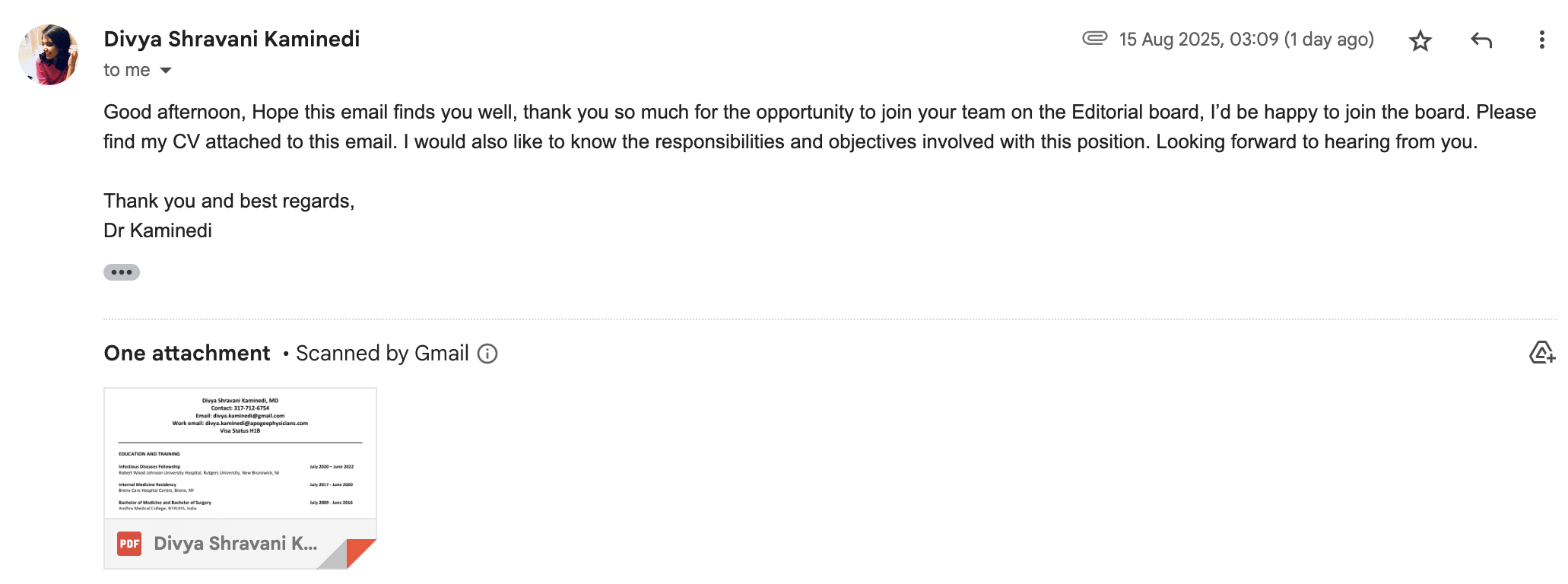This screenshot has width=1568, height=584.
Task: Open the CV PDF attachment preview thumbnail
Action: tap(240, 453)
